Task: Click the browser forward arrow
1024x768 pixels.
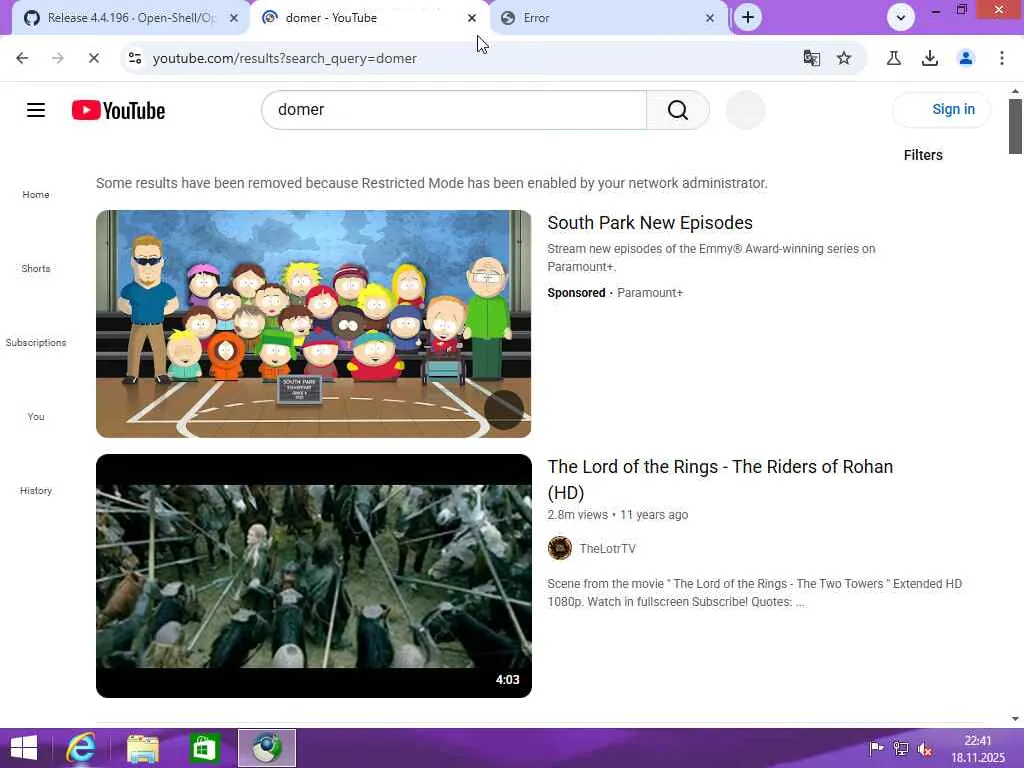Action: coord(57,58)
